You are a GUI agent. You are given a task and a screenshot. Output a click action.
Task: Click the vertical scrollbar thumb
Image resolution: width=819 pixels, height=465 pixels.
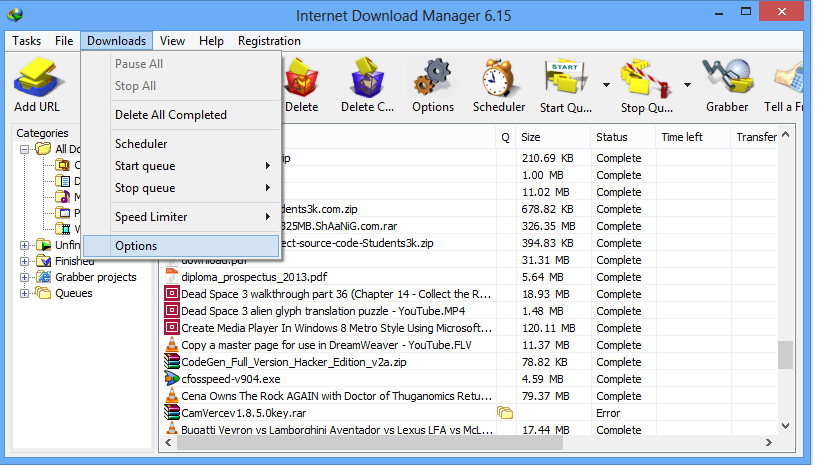pyautogui.click(x=785, y=355)
